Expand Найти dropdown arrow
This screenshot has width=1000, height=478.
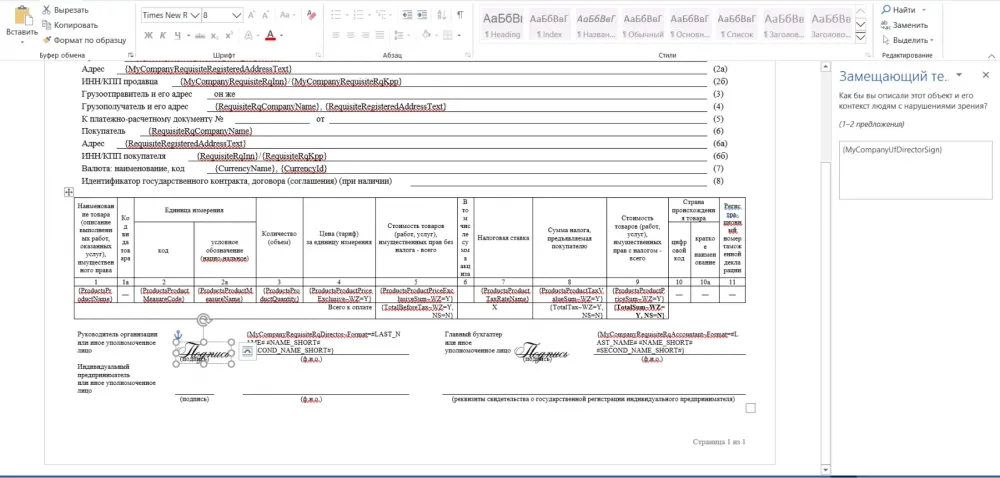924,10
